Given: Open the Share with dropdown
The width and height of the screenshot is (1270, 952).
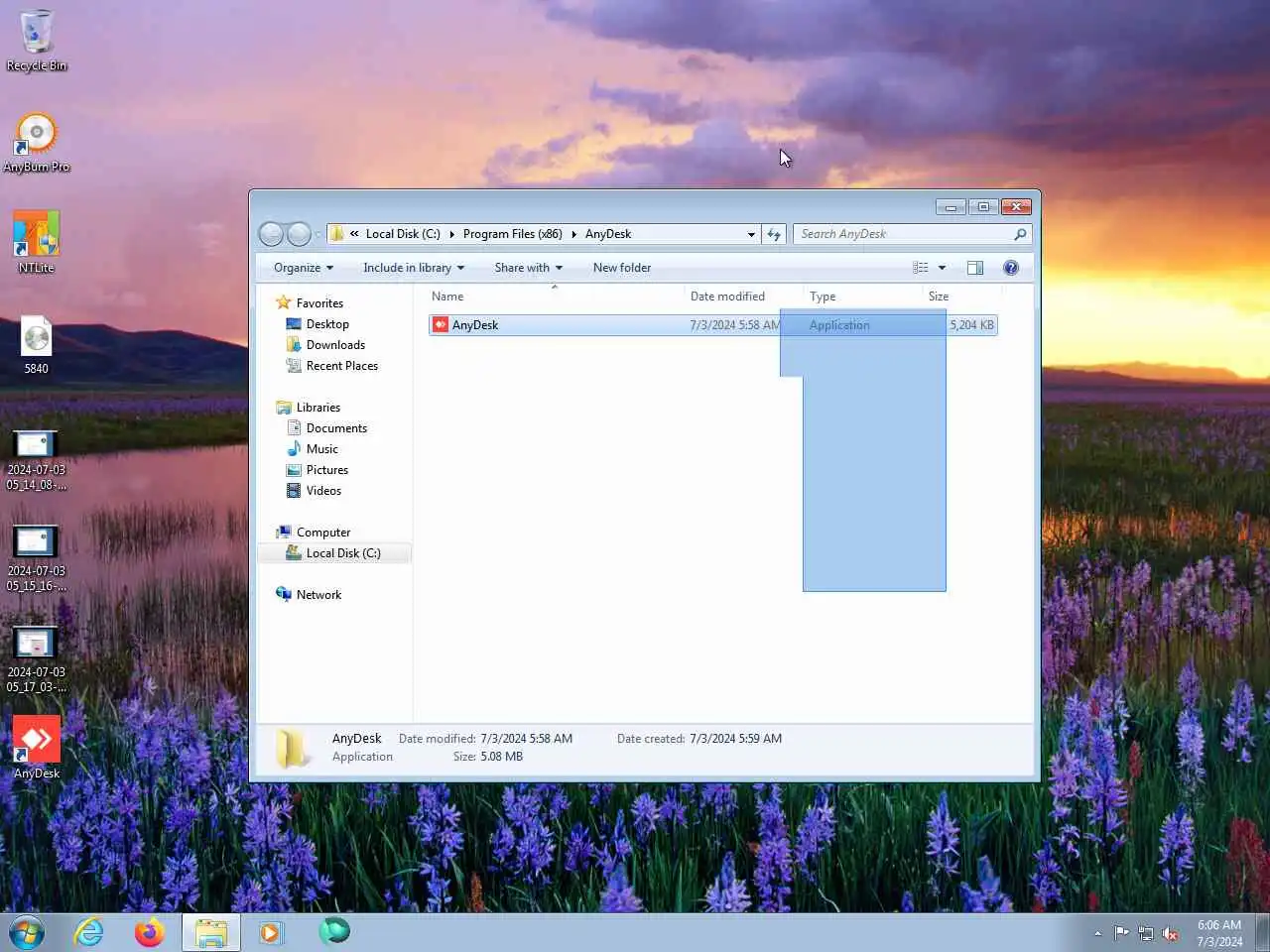Looking at the screenshot, I should tap(529, 268).
